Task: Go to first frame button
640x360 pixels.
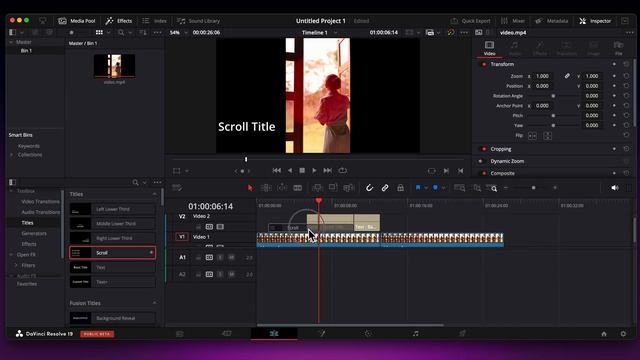Action: click(x=276, y=171)
